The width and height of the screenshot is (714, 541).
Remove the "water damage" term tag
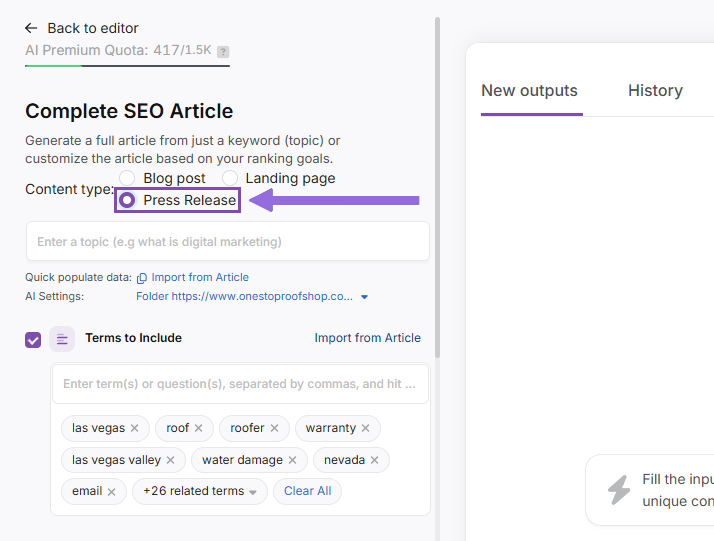coord(292,460)
